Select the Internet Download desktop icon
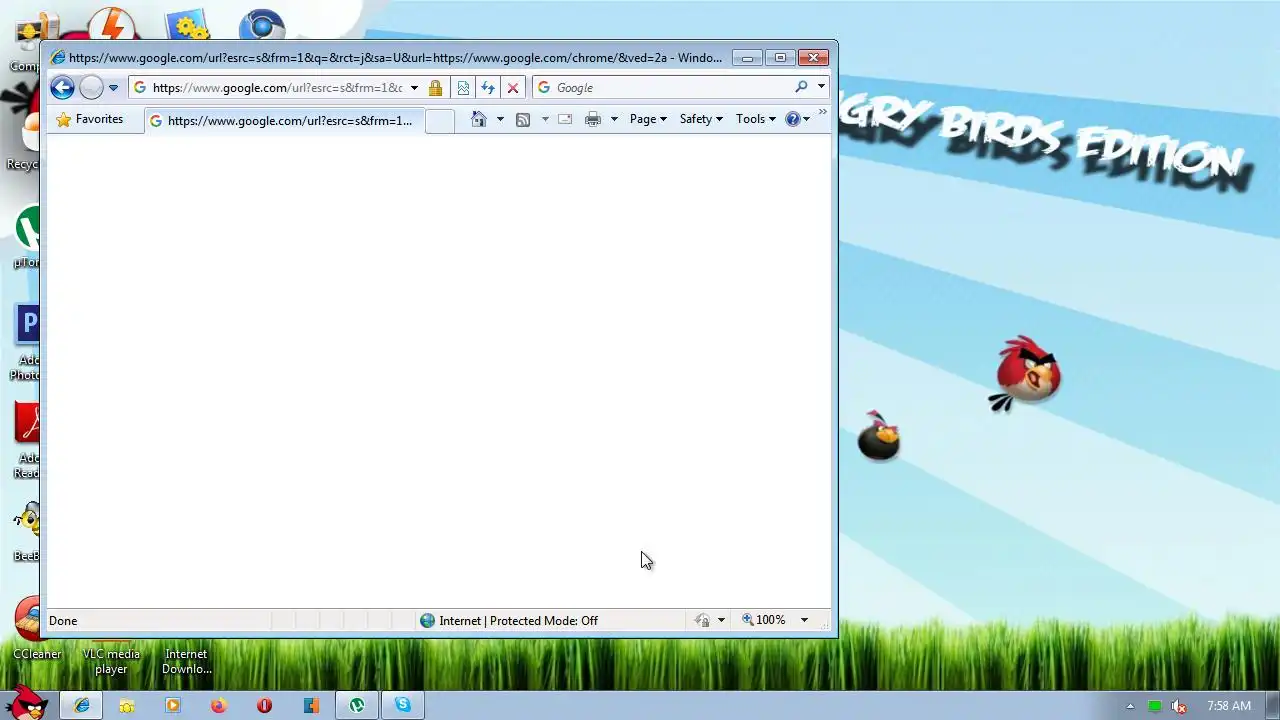1280x720 pixels. point(186,661)
